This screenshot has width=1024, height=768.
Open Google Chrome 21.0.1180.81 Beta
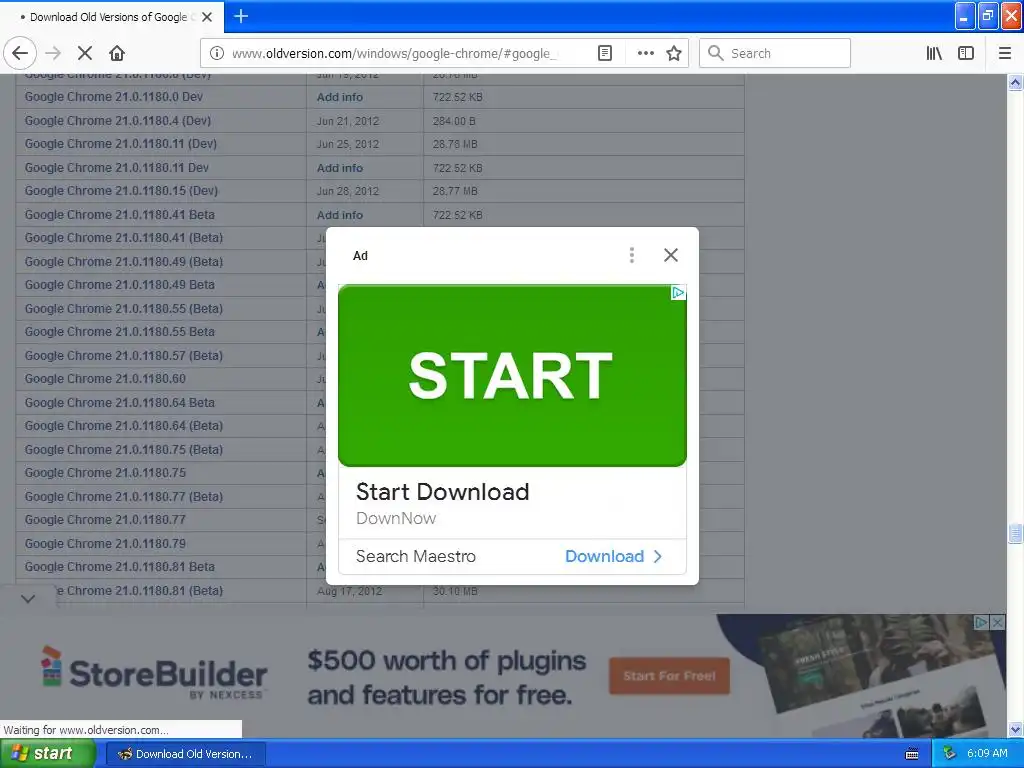[120, 567]
